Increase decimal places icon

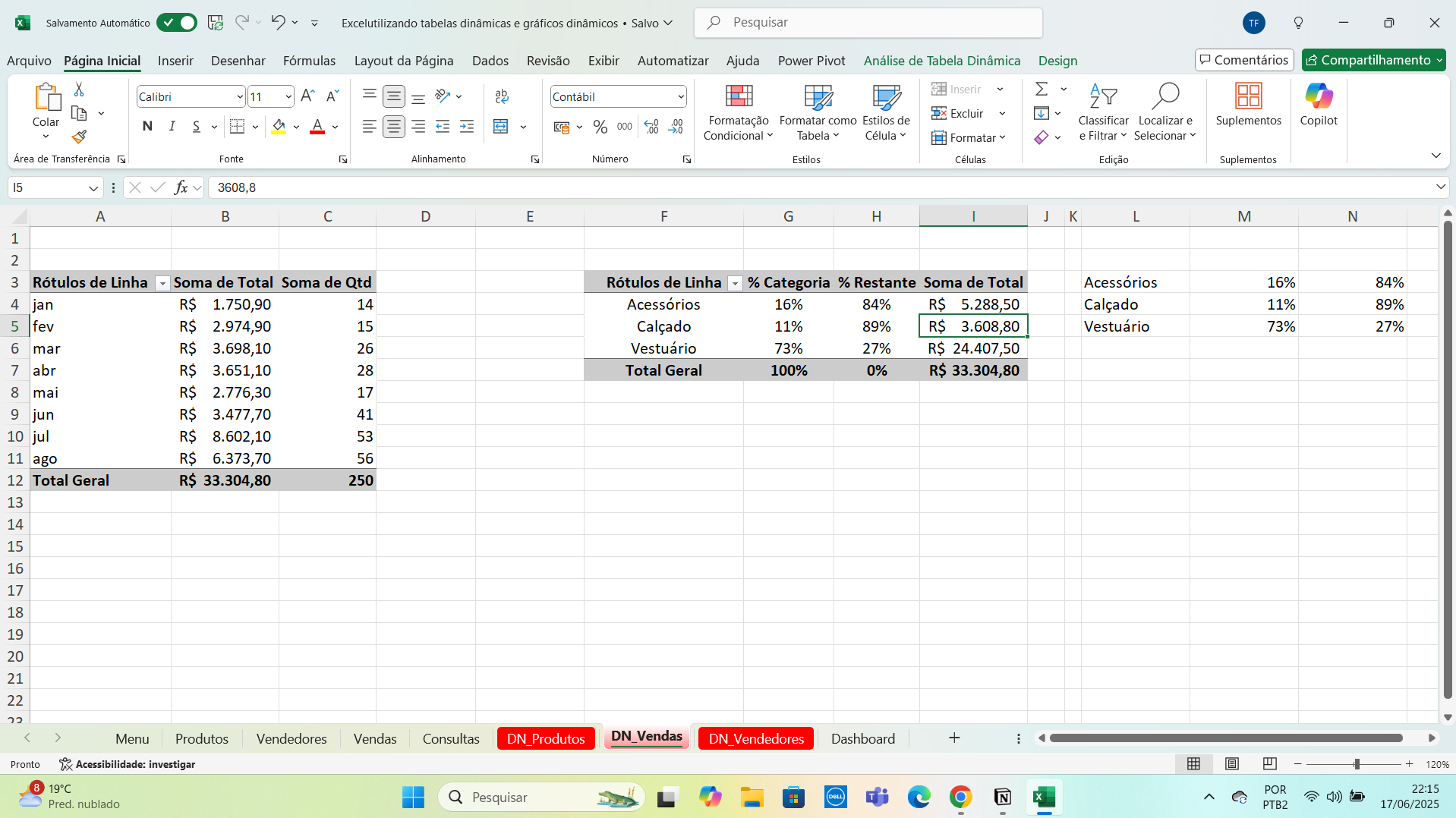coord(651,127)
